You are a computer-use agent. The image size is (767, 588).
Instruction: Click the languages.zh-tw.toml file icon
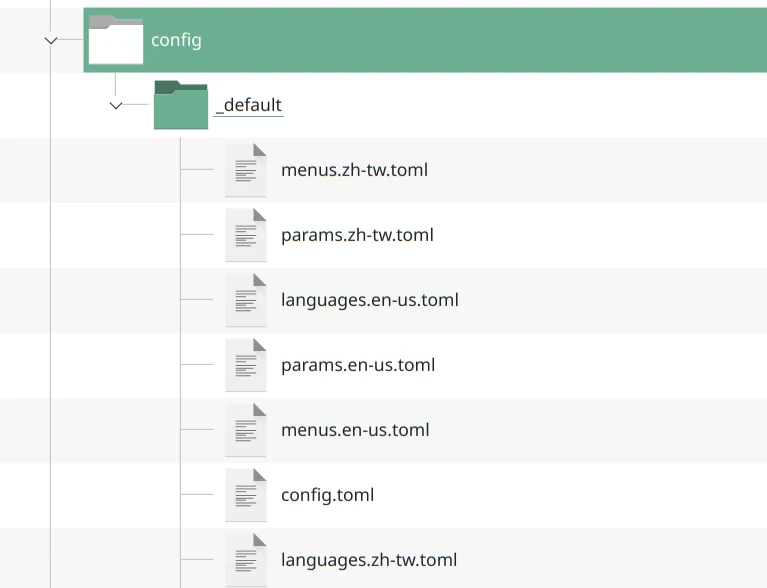point(246,560)
